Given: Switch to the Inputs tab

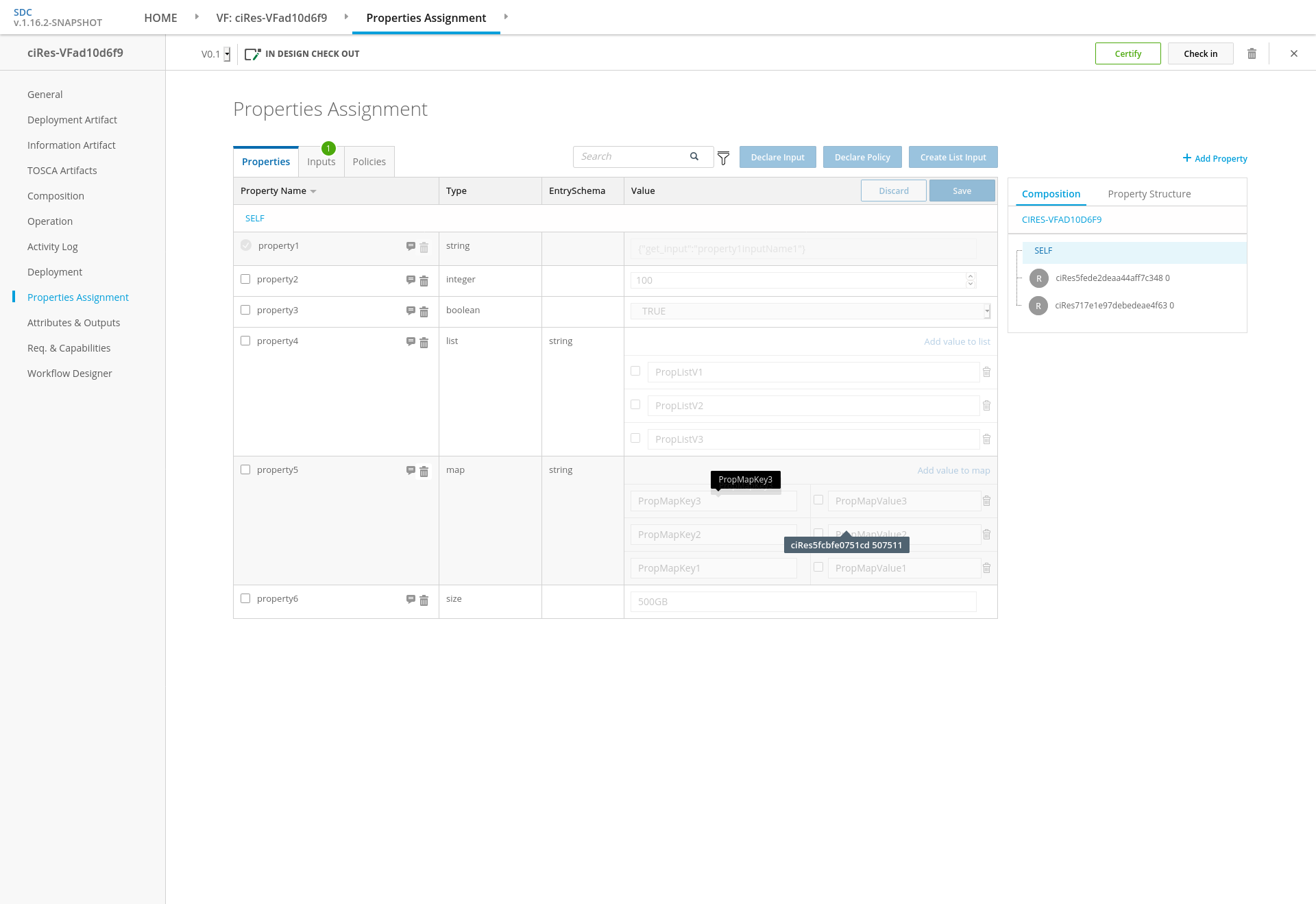Looking at the screenshot, I should [x=321, y=162].
